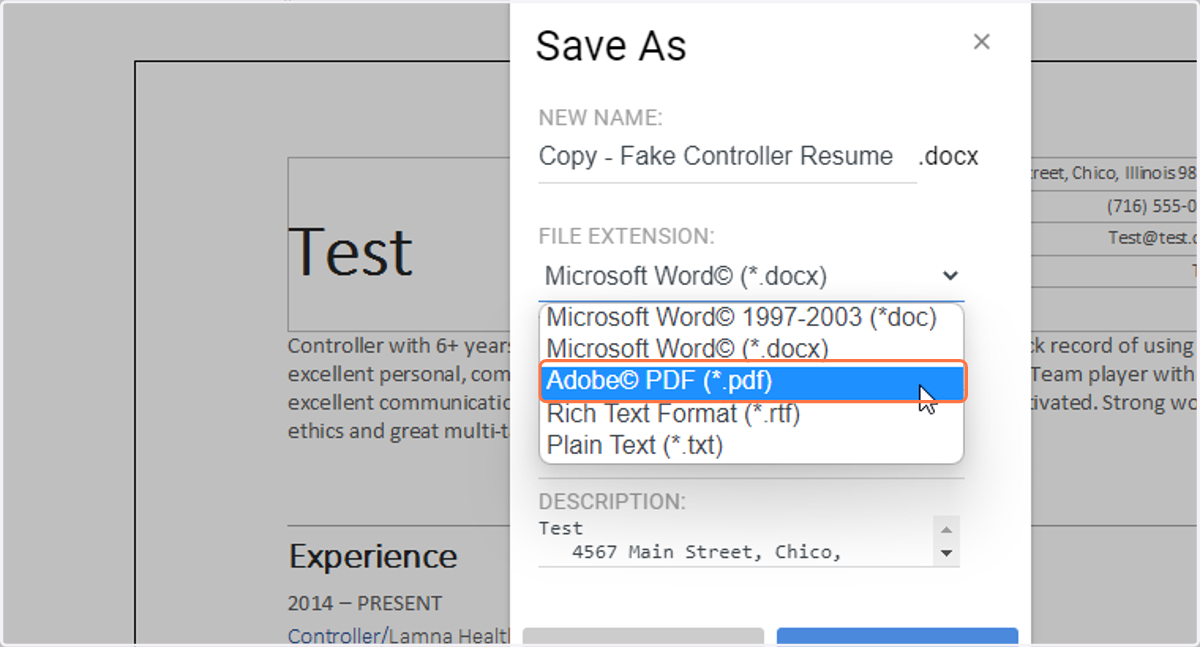Close the Save As dialog
Image resolution: width=1200 pixels, height=647 pixels.
coord(981,42)
